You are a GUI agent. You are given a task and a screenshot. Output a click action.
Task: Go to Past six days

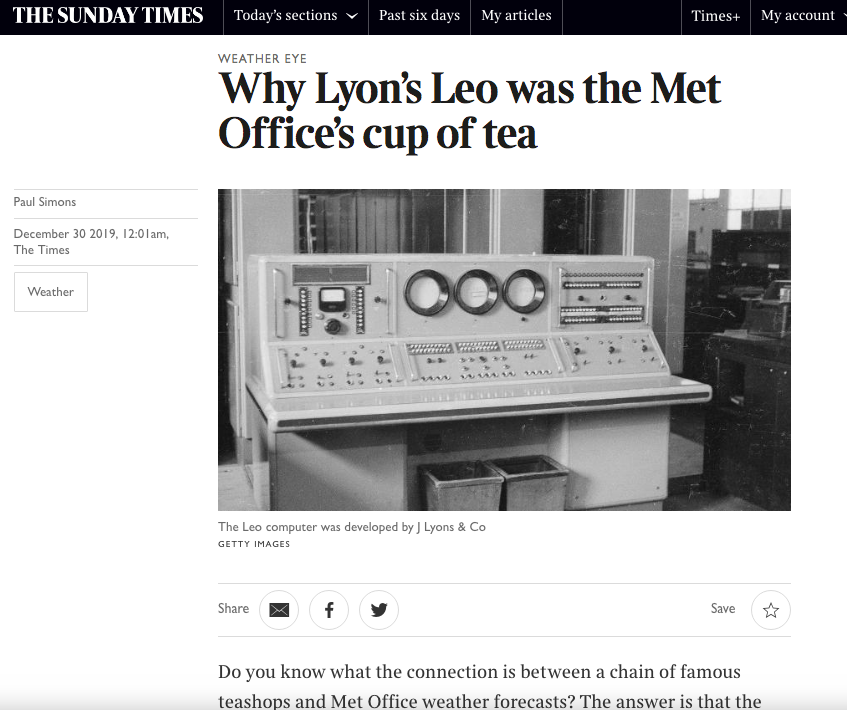point(419,16)
